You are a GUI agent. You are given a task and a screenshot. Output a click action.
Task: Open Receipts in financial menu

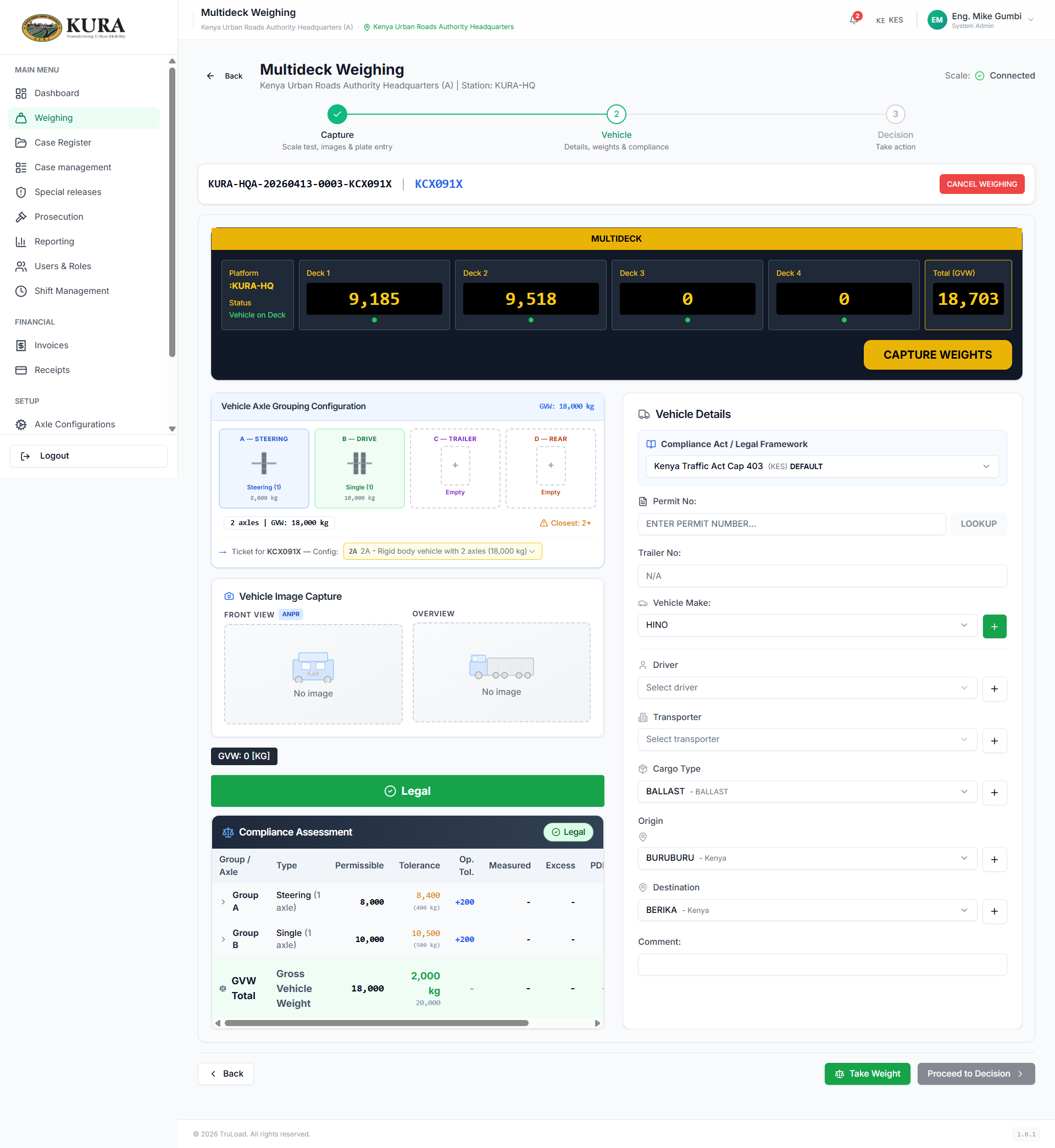(84, 370)
